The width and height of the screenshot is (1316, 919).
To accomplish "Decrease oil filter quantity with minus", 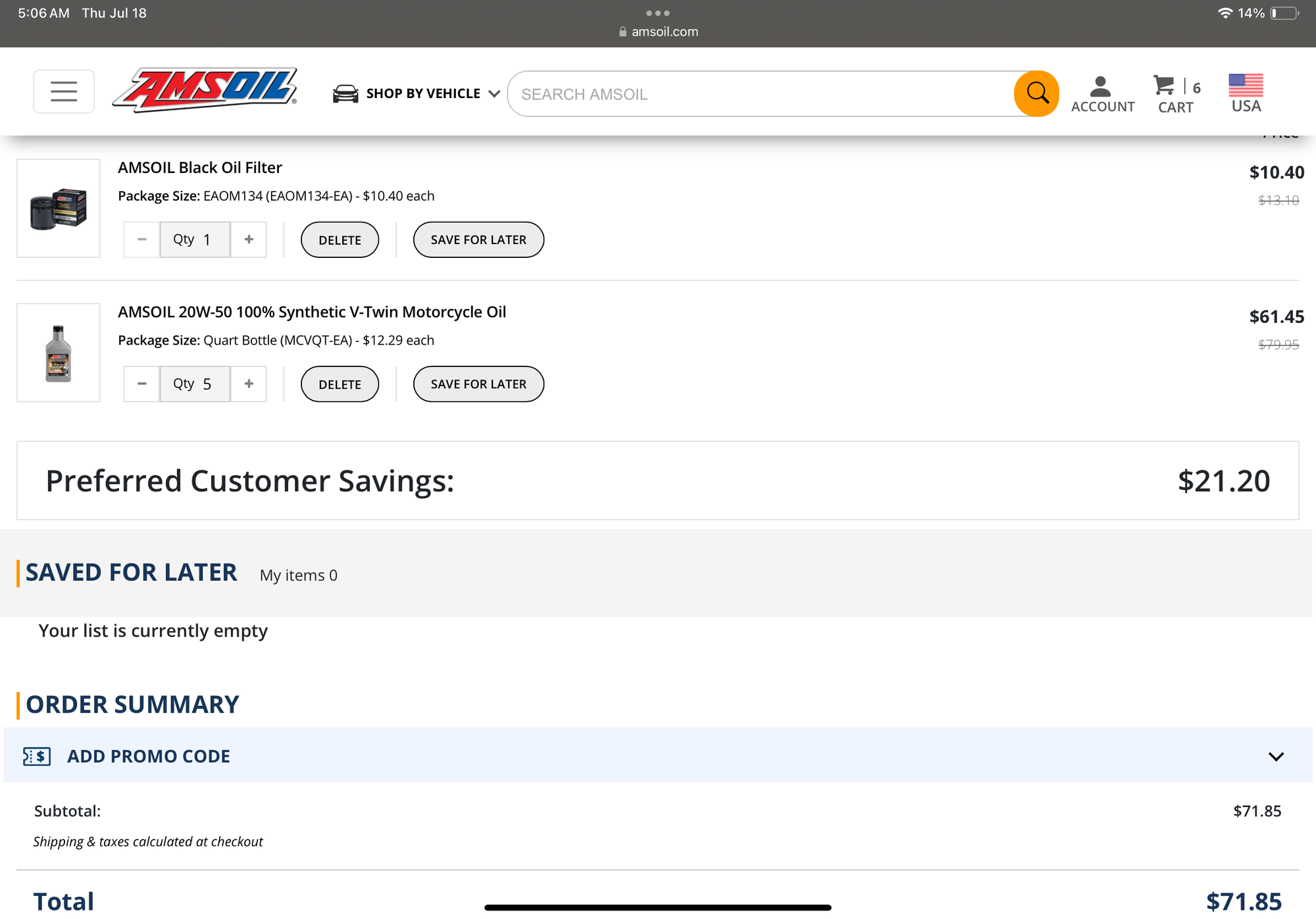I will (141, 239).
